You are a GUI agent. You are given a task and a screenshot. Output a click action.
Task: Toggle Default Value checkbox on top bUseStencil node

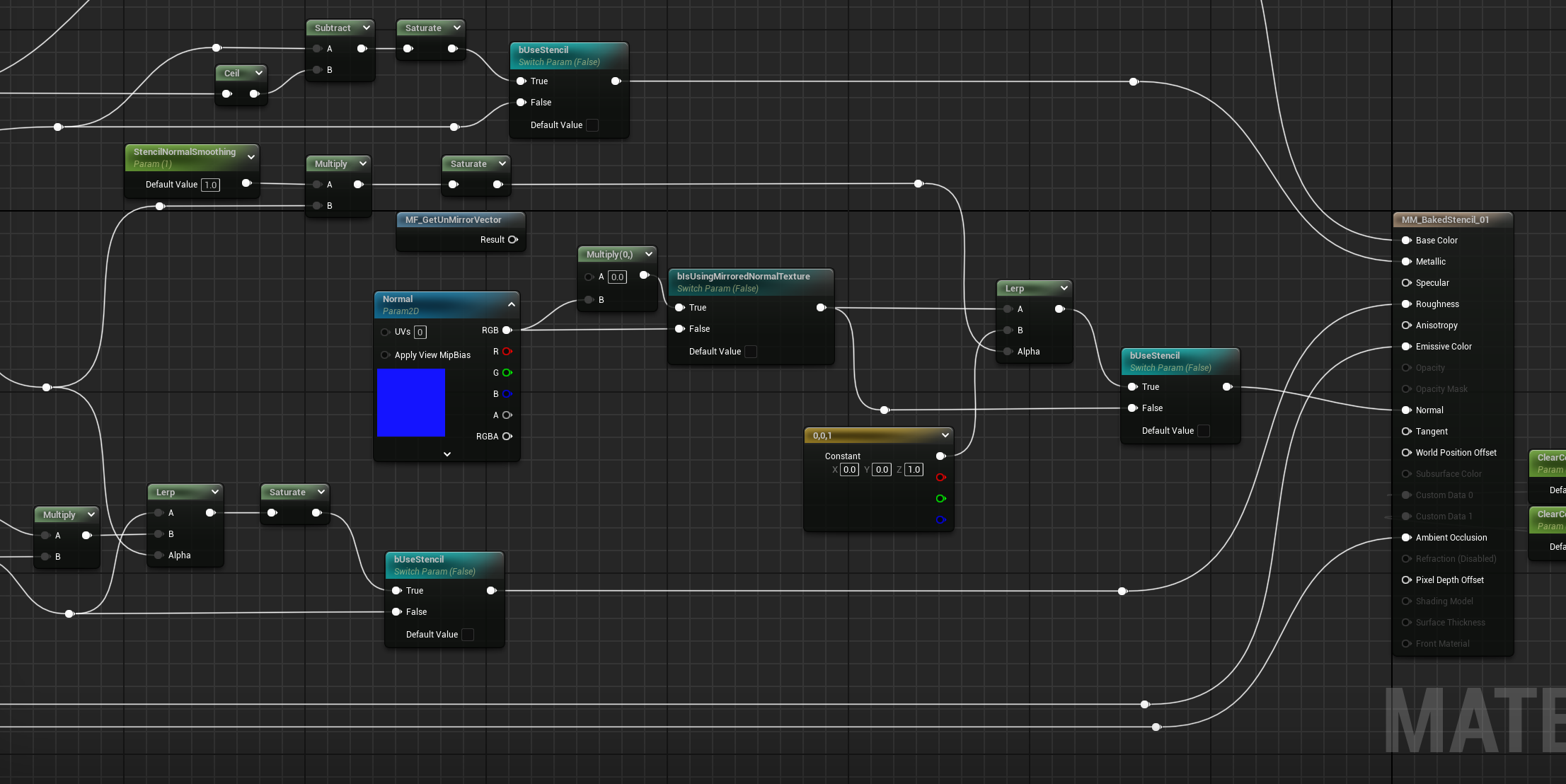592,125
